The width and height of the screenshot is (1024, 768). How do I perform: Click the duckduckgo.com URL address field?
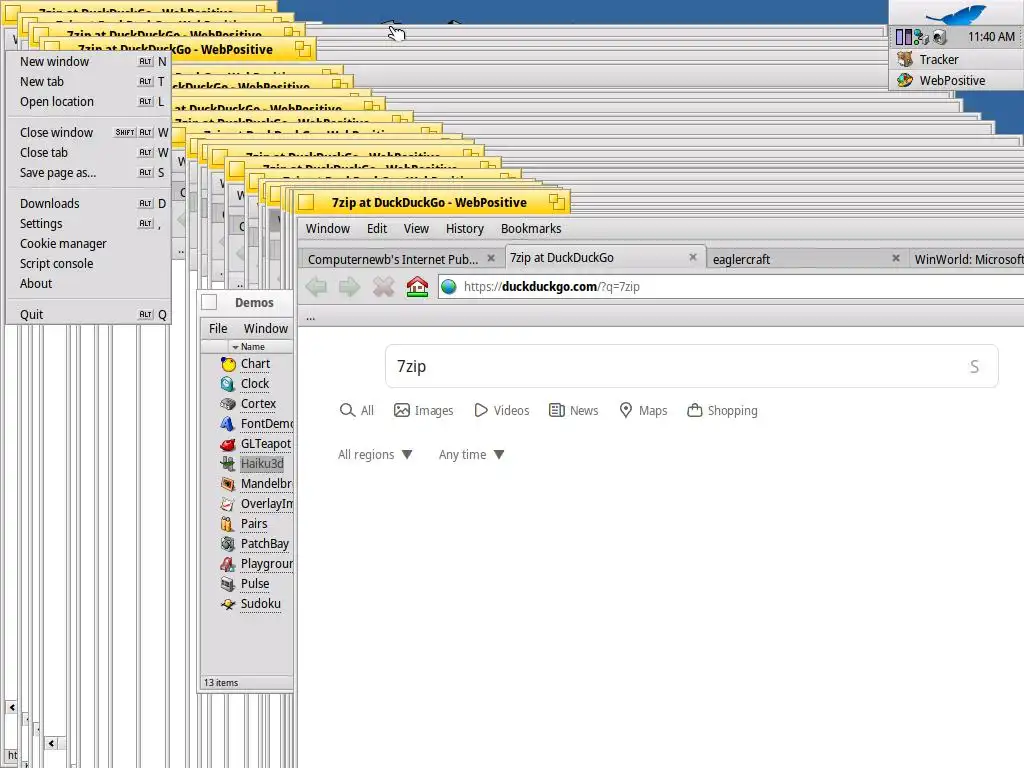coord(731,287)
